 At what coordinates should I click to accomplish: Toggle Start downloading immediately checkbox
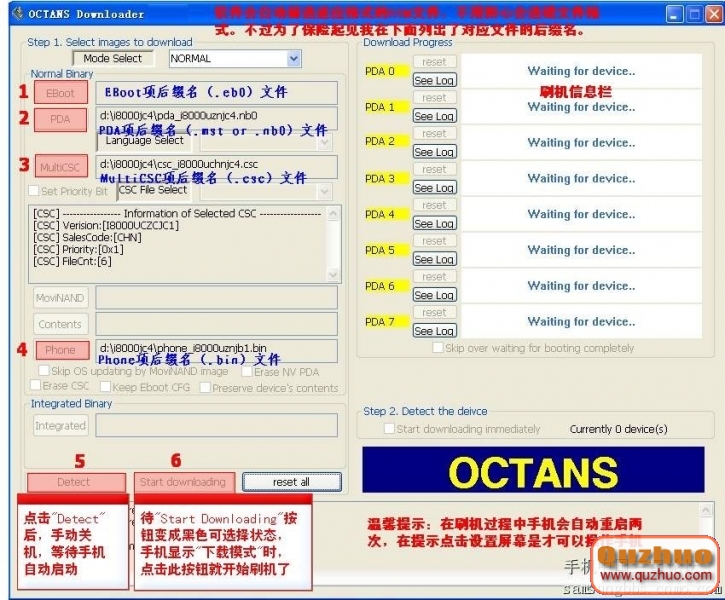389,429
